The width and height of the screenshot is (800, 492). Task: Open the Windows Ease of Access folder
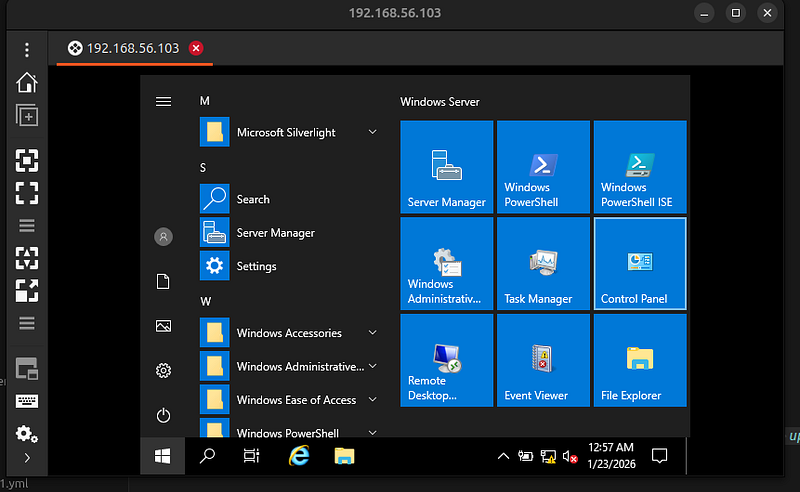click(291, 400)
